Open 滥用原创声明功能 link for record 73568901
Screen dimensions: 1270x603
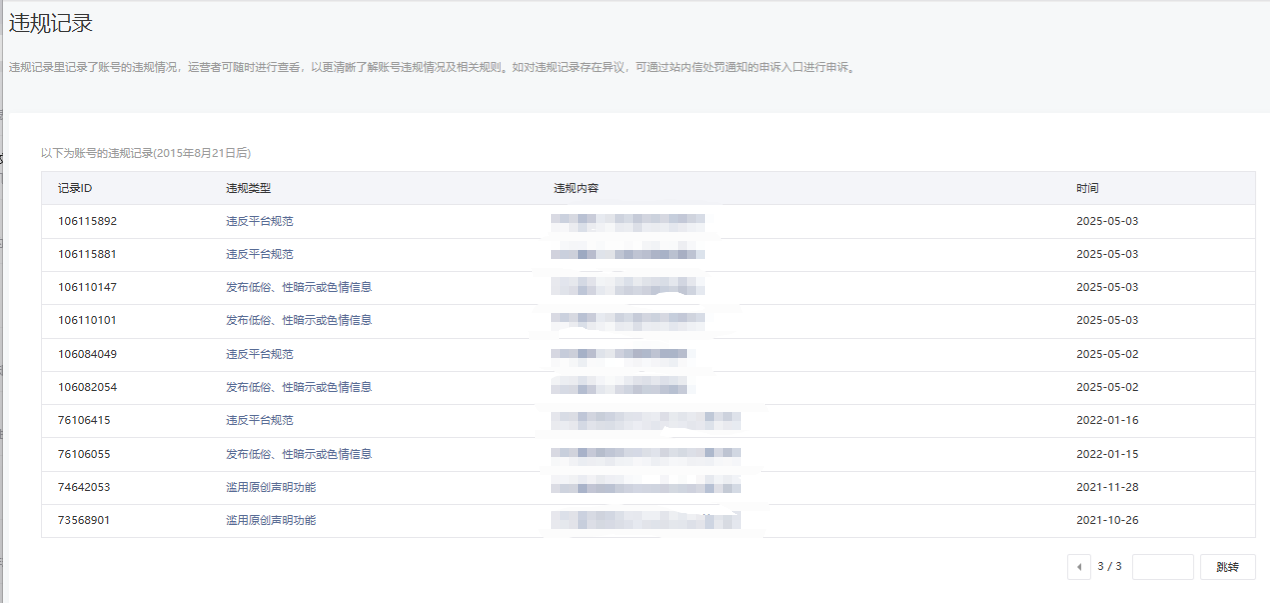tap(270, 521)
